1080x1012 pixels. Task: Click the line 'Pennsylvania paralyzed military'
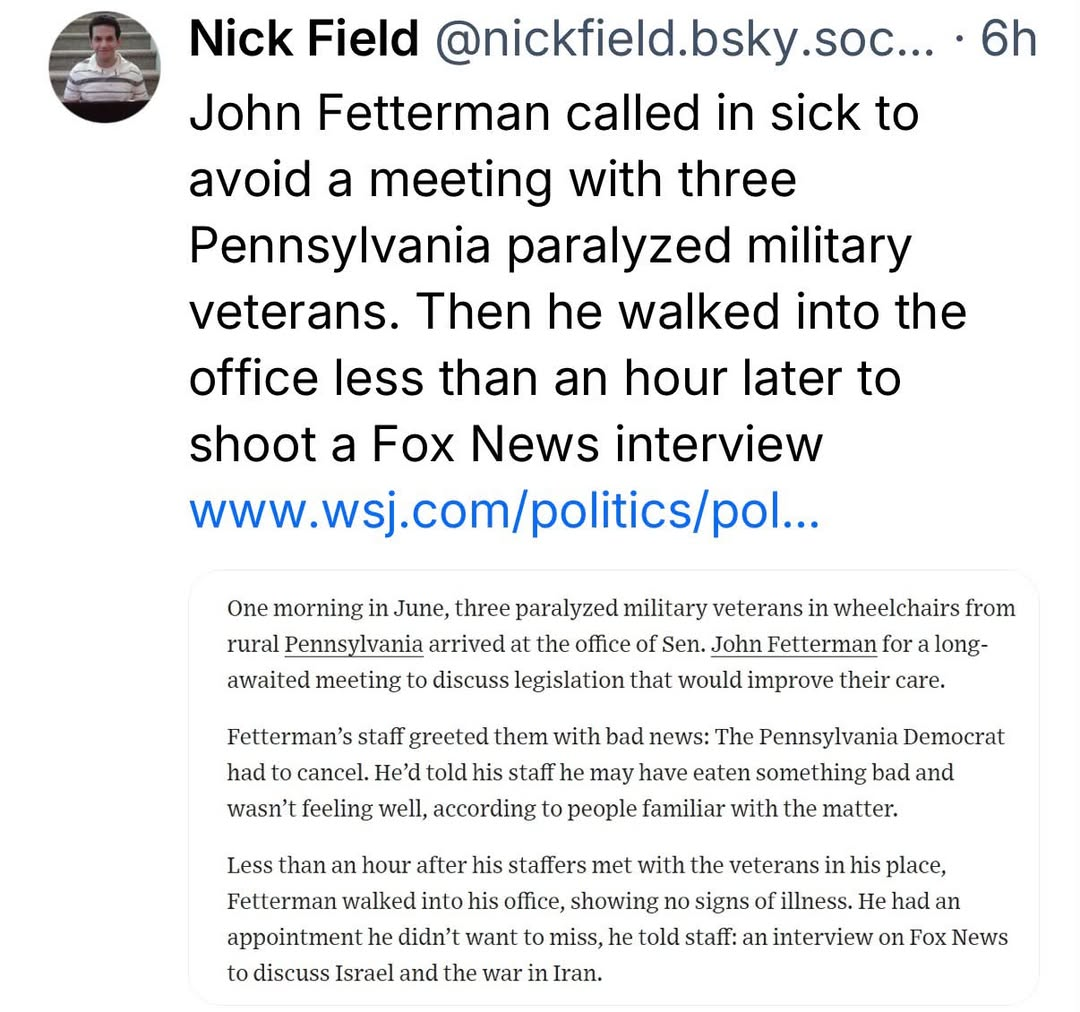click(550, 247)
